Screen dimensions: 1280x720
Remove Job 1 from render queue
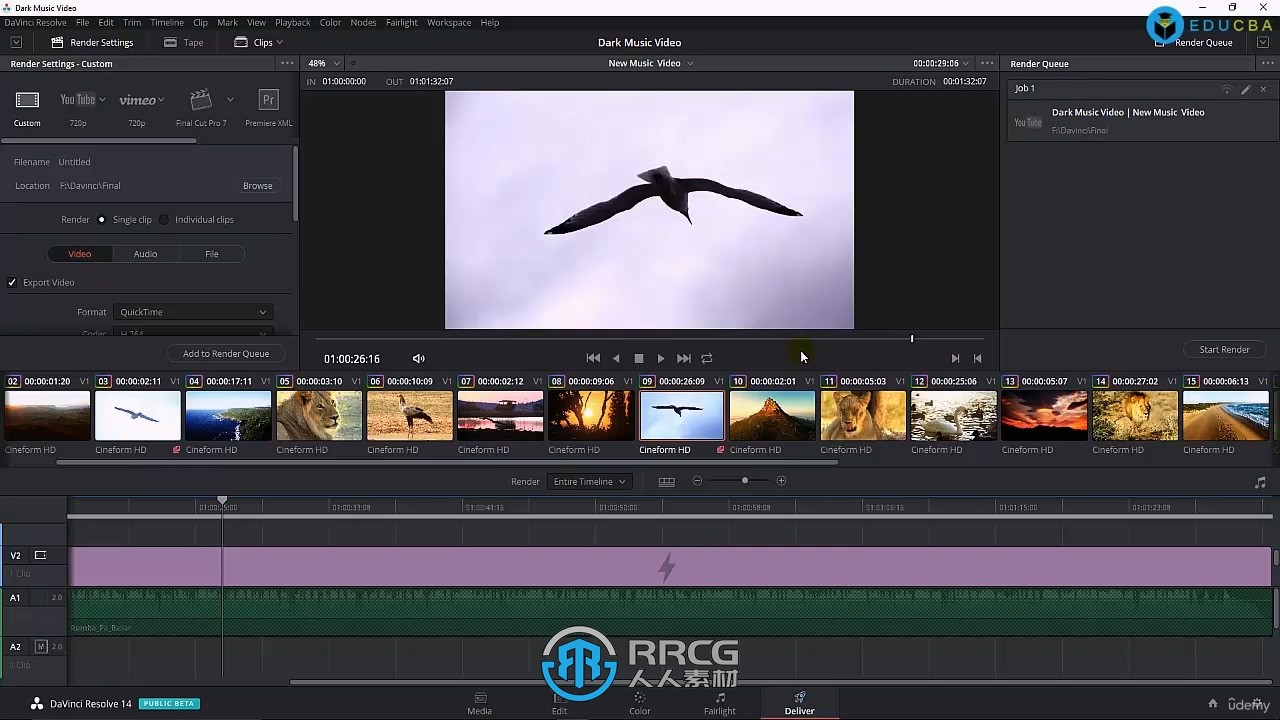click(1263, 89)
